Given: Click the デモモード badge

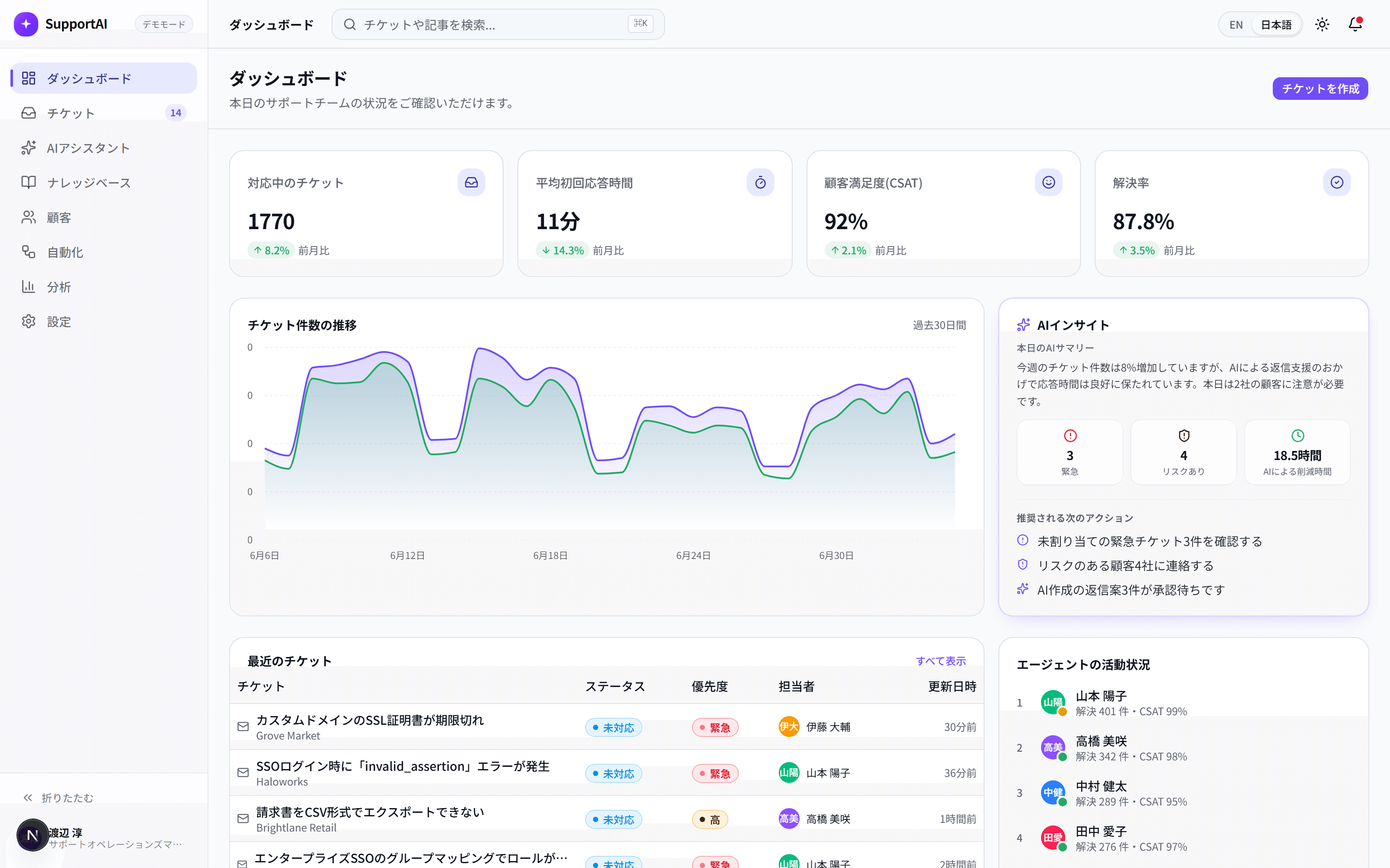Looking at the screenshot, I should click(164, 24).
